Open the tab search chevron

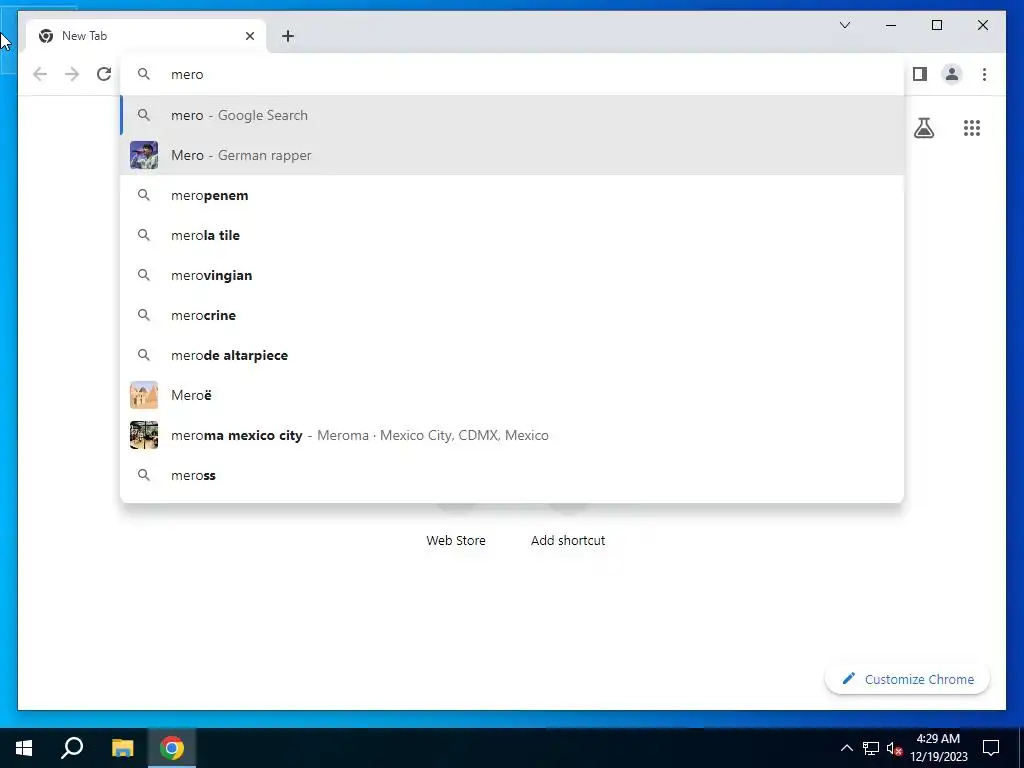(x=844, y=25)
